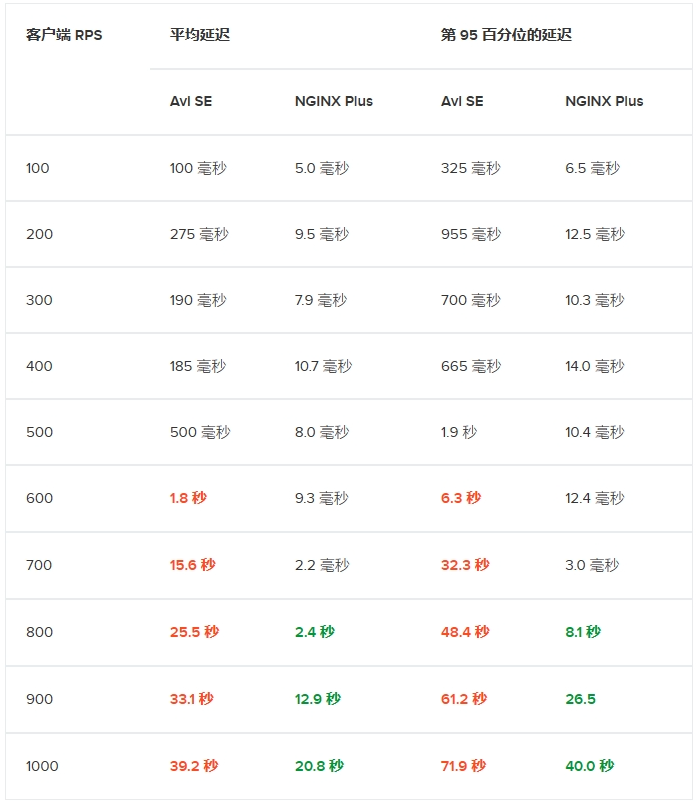Click the red 1.8 秒 value
697x804 pixels.
(x=188, y=498)
